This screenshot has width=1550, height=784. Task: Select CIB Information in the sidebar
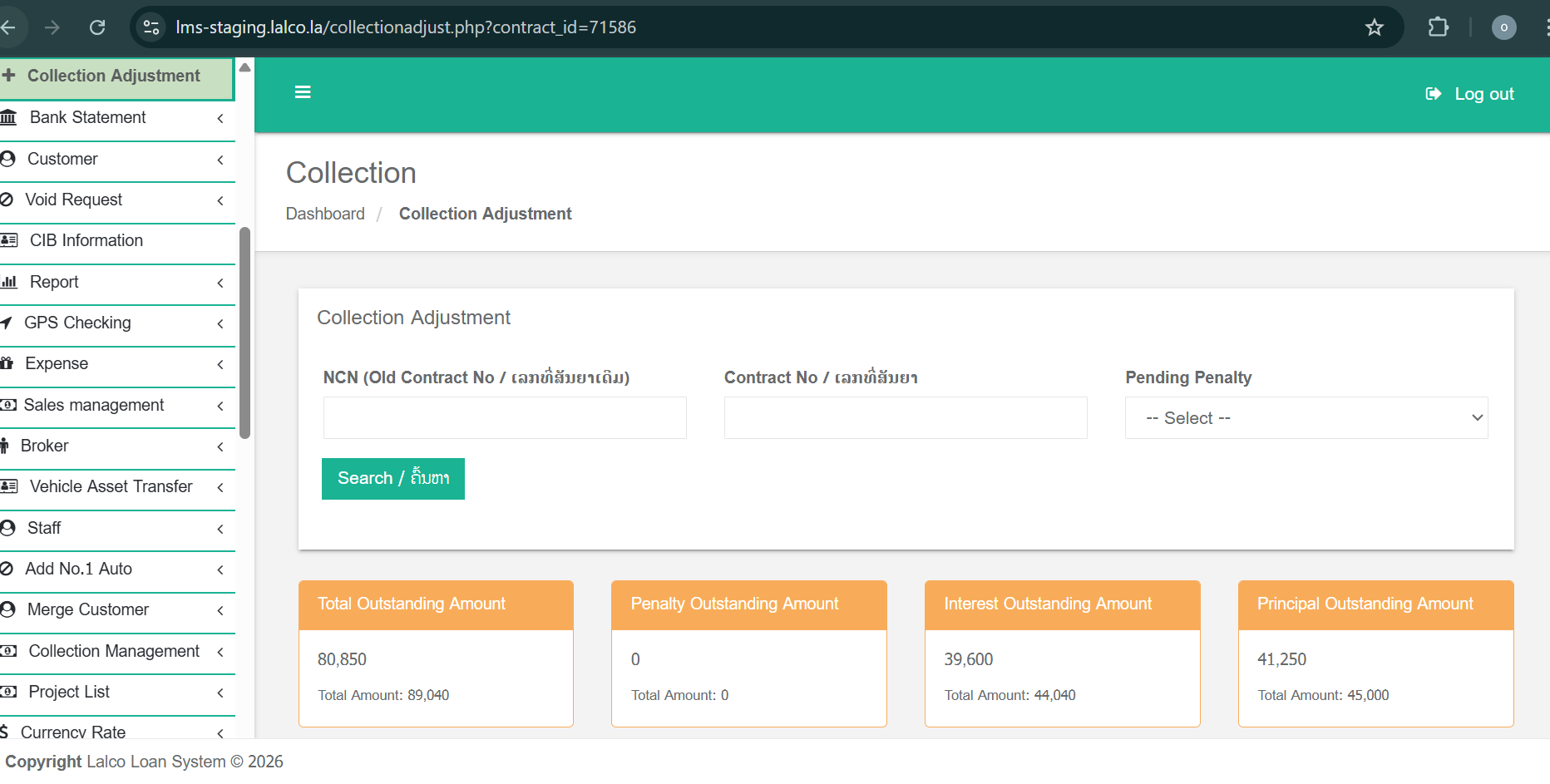pos(86,240)
